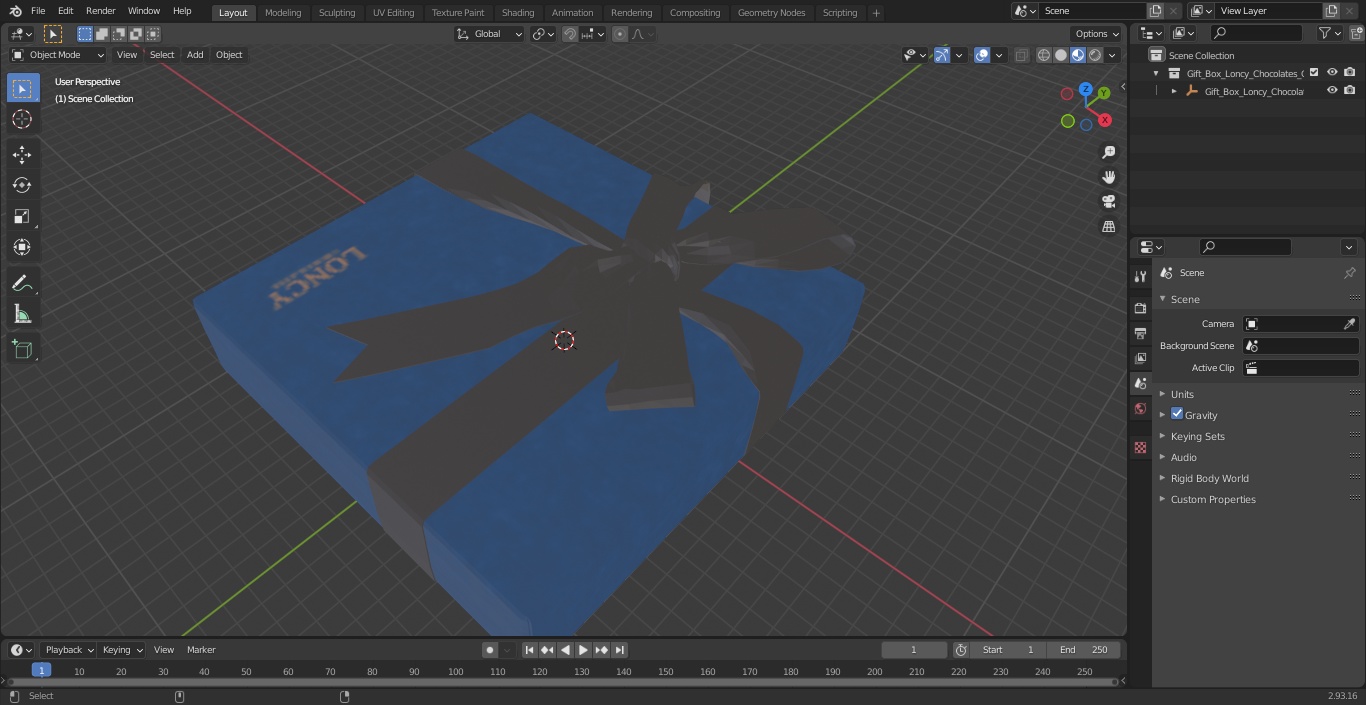The image size is (1366, 705).
Task: Toggle viewport gizmos button
Action: point(942,55)
